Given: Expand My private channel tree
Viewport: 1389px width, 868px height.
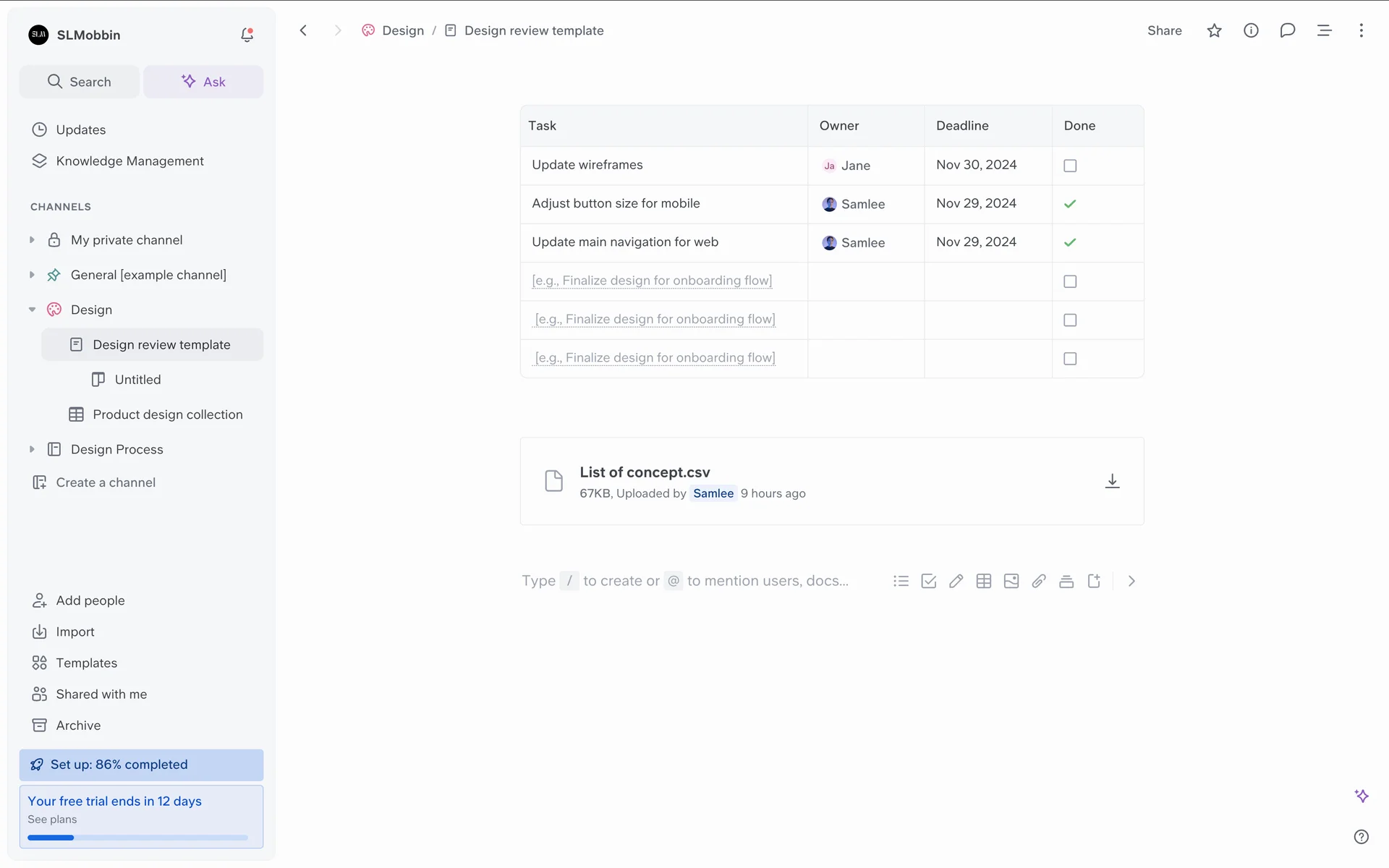Looking at the screenshot, I should click(32, 240).
